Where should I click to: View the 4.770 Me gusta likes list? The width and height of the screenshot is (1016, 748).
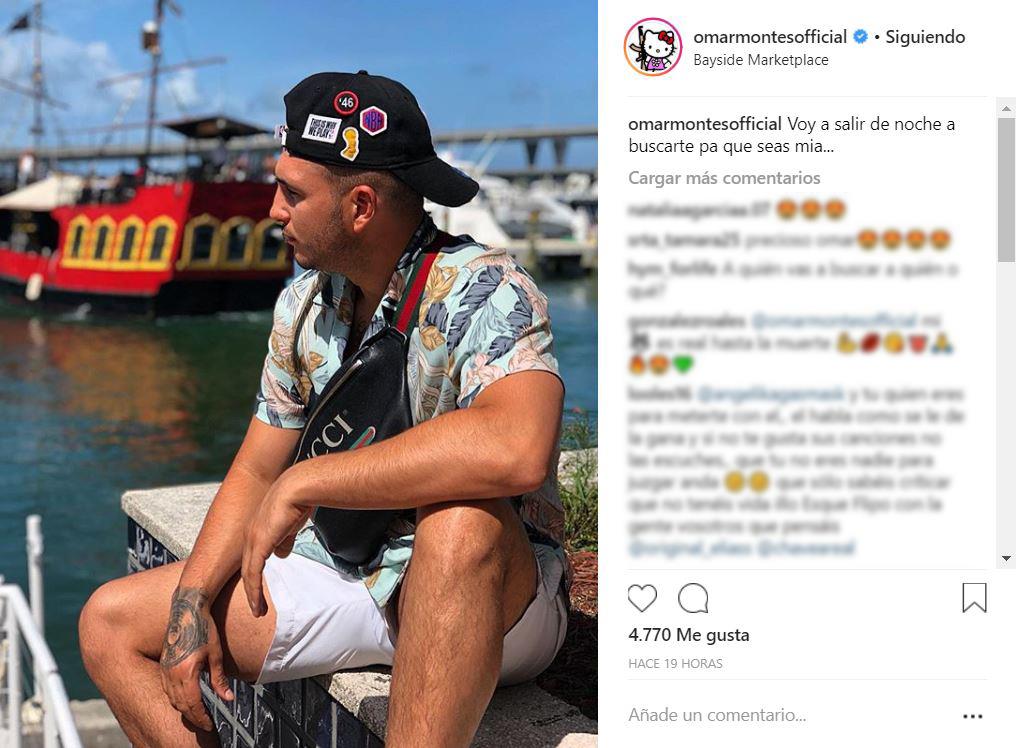point(689,635)
